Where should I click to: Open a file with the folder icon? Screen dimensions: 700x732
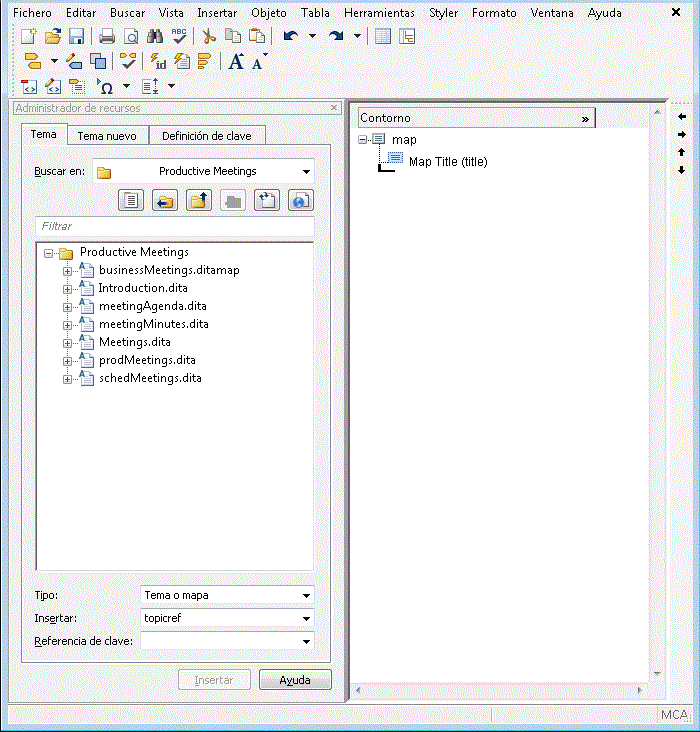[53, 36]
